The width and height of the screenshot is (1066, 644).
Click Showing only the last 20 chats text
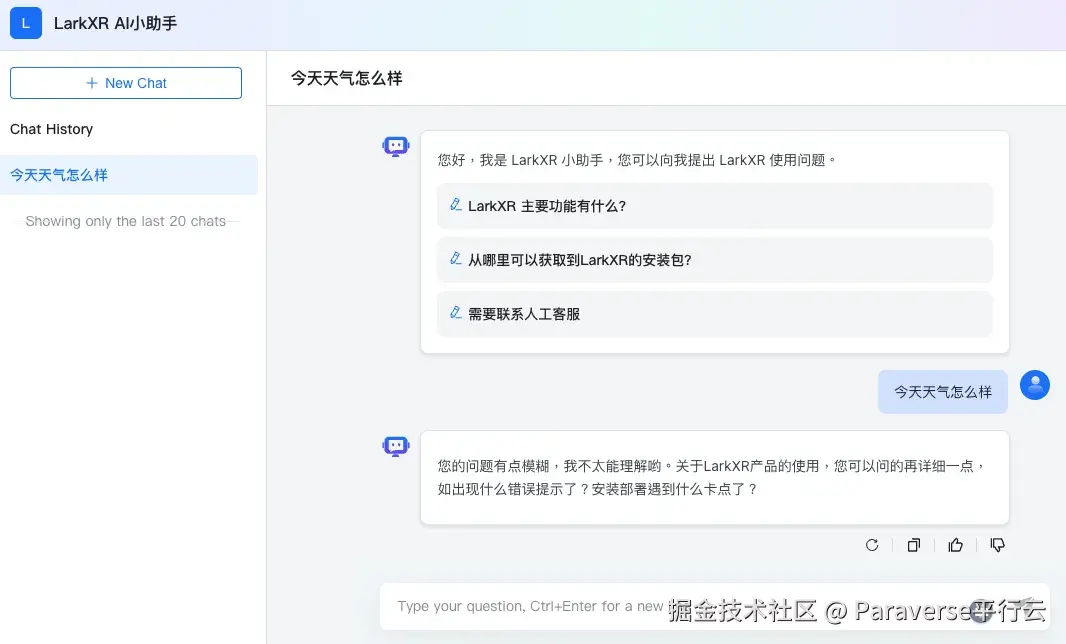pyautogui.click(x=124, y=221)
